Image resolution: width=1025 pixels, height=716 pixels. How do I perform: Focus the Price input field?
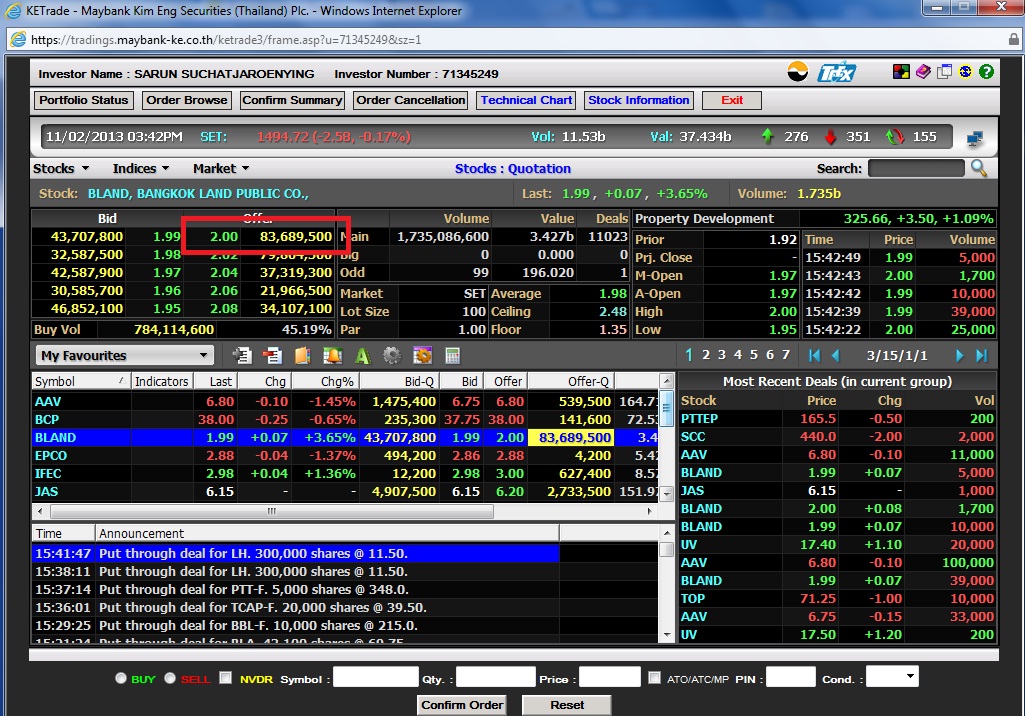[610, 677]
